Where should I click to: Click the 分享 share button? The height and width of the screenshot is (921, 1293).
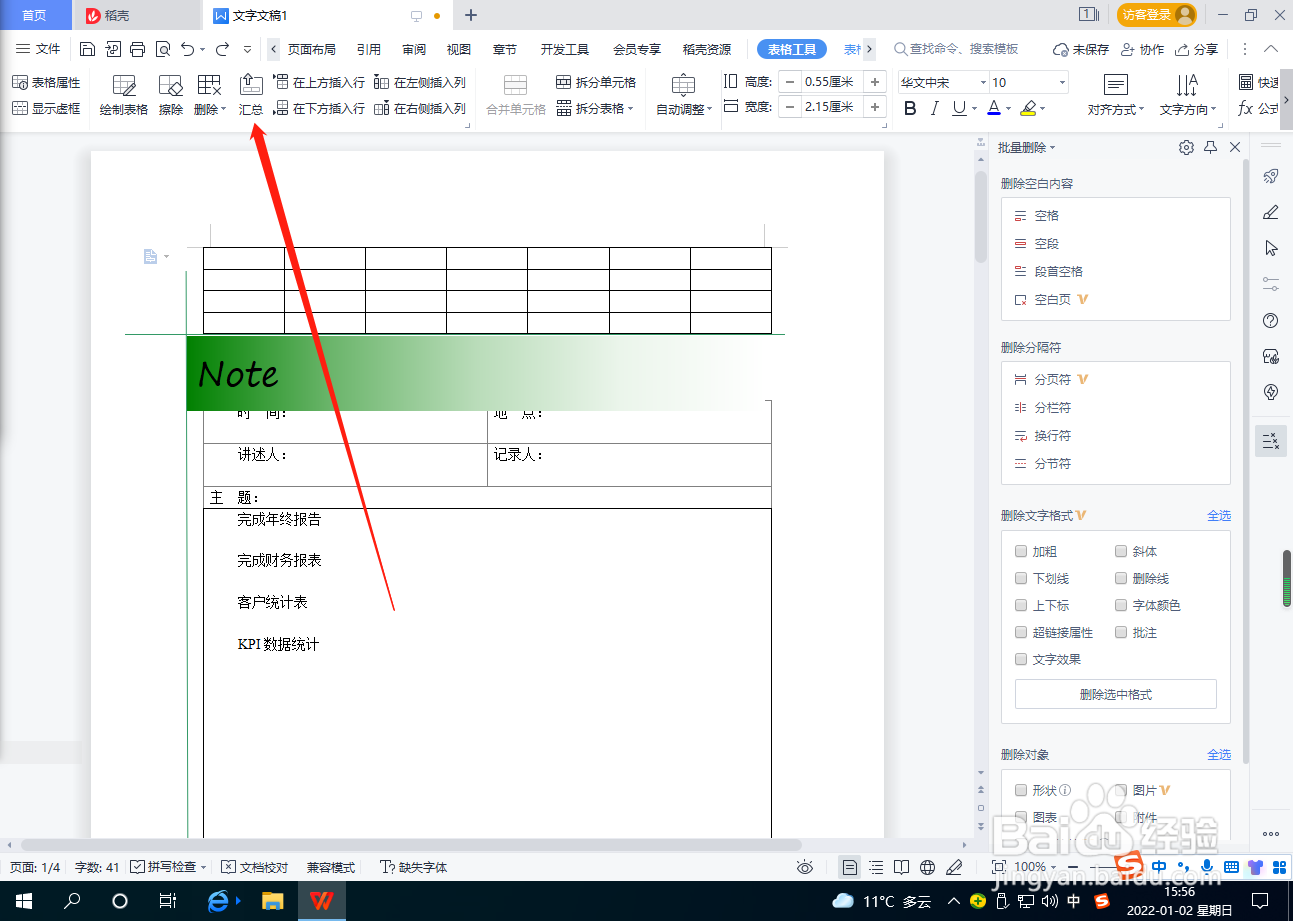pyautogui.click(x=1197, y=49)
